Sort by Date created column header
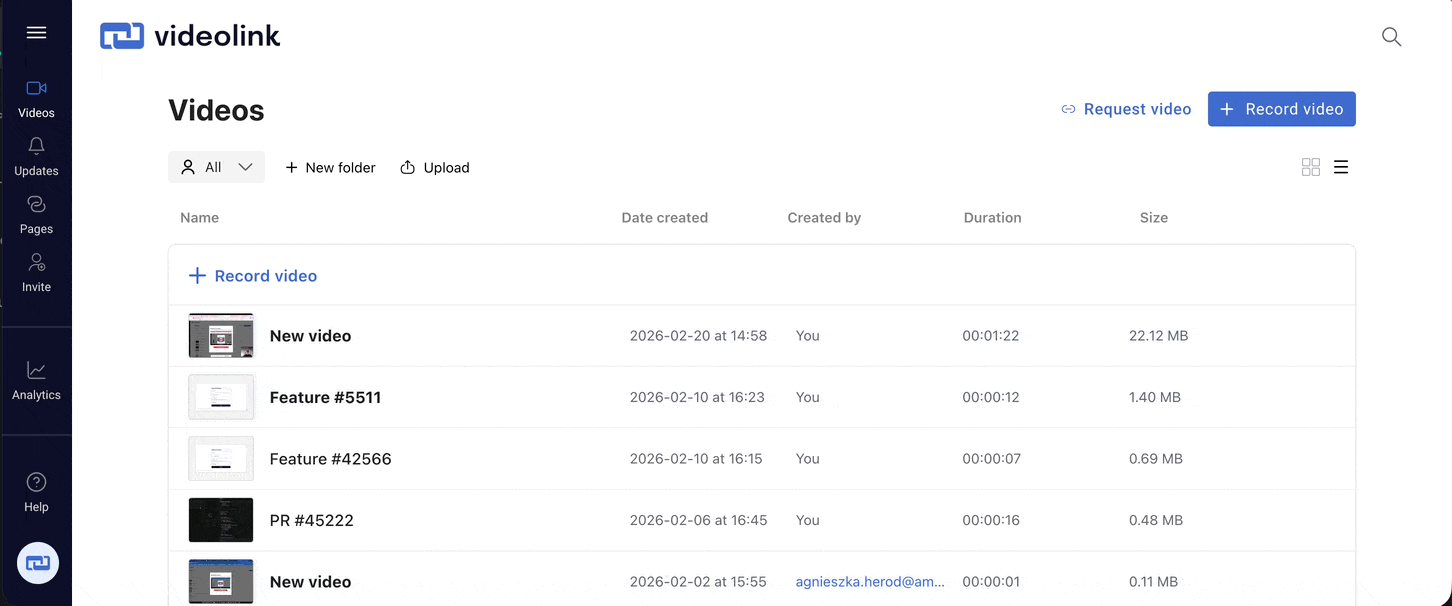 [x=664, y=217]
